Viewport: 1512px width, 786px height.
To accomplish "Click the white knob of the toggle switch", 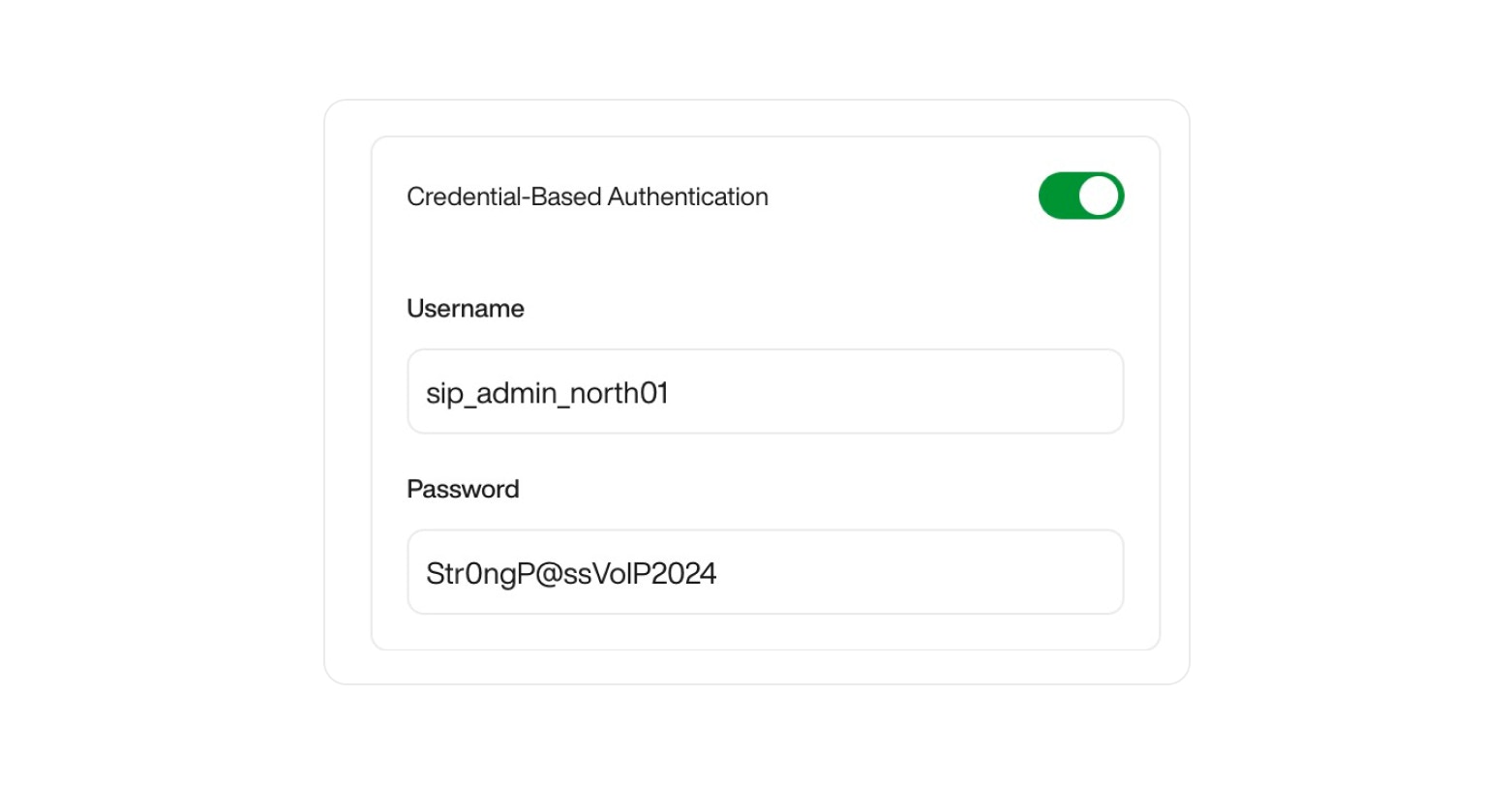I will (1099, 196).
